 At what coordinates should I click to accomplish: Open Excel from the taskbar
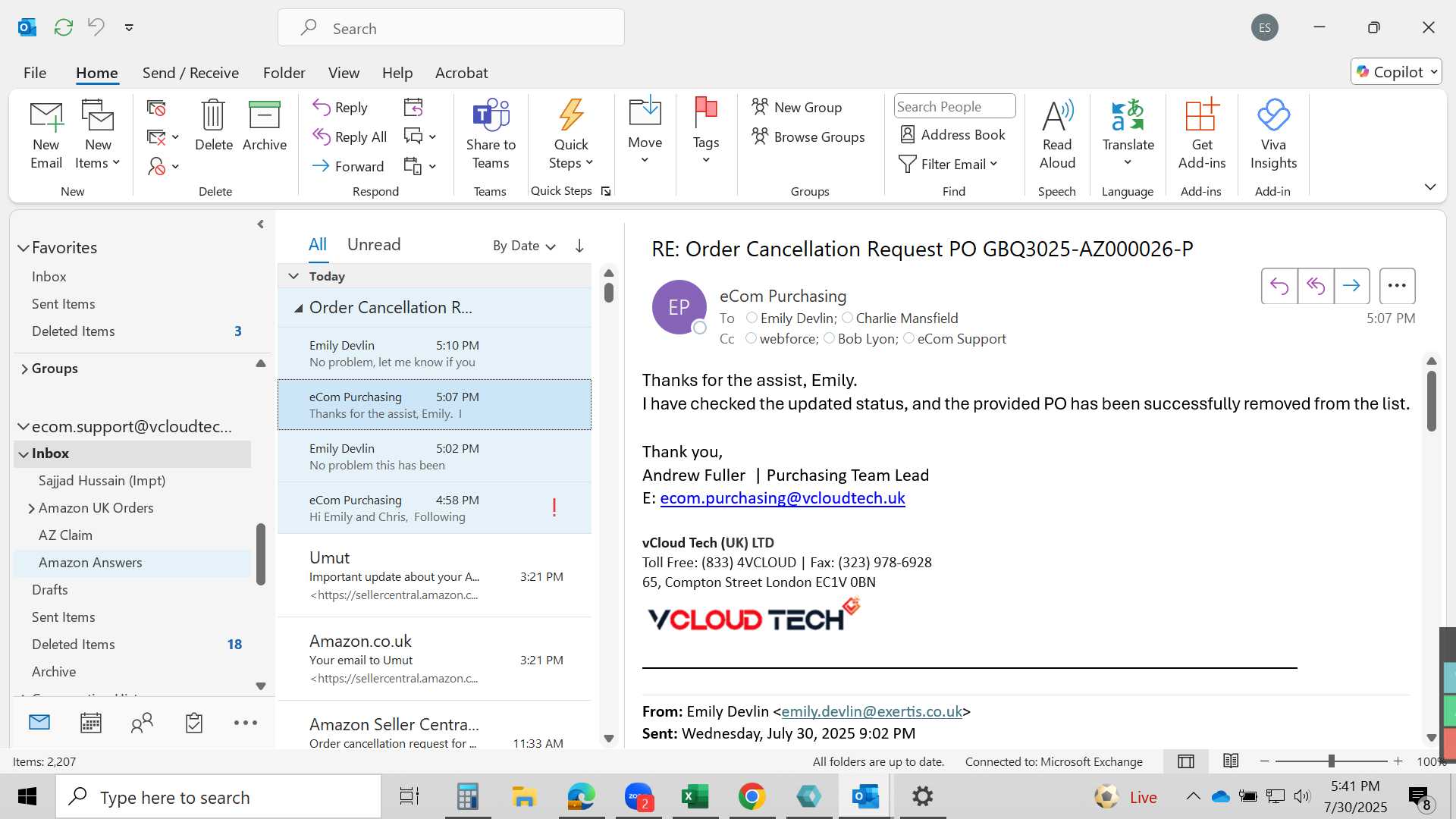695,796
